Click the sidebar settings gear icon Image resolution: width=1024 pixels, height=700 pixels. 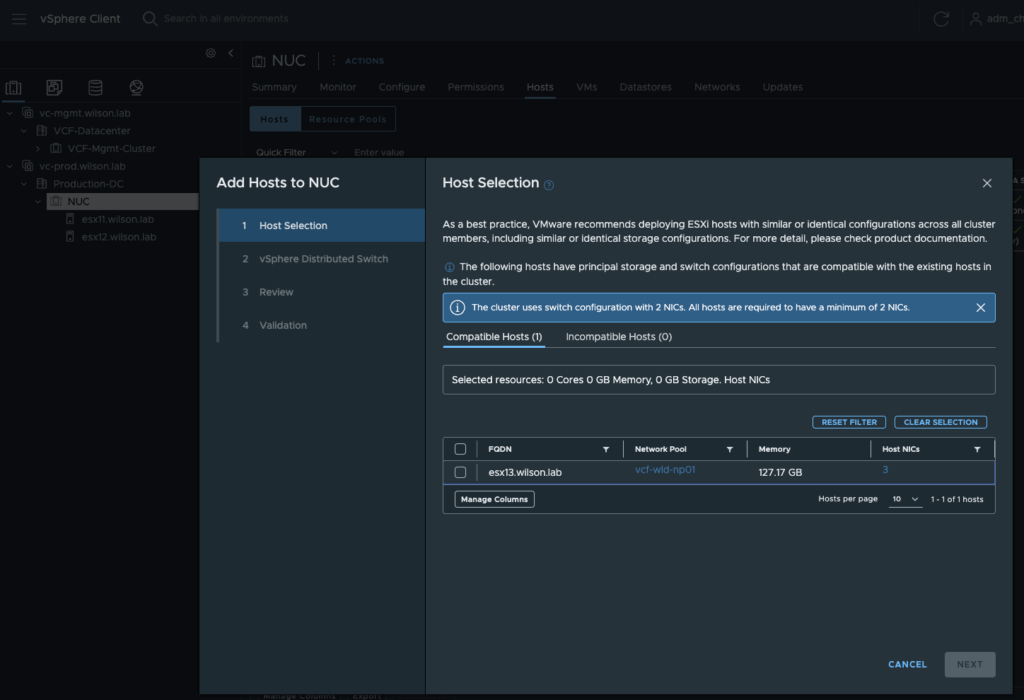pos(210,53)
